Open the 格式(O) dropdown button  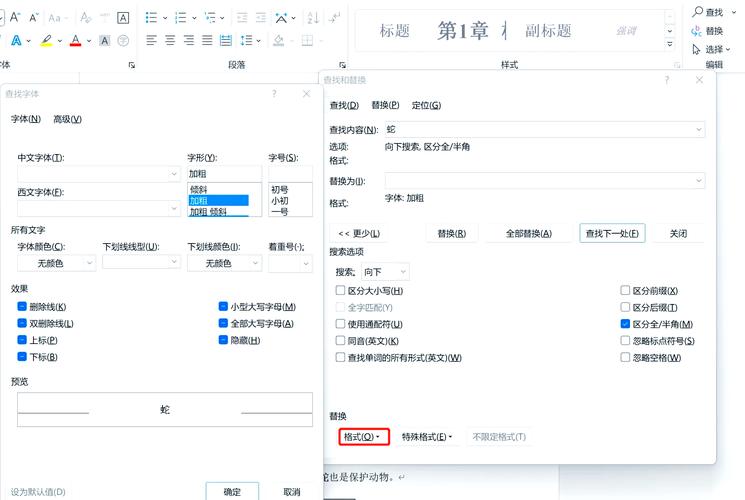364,437
